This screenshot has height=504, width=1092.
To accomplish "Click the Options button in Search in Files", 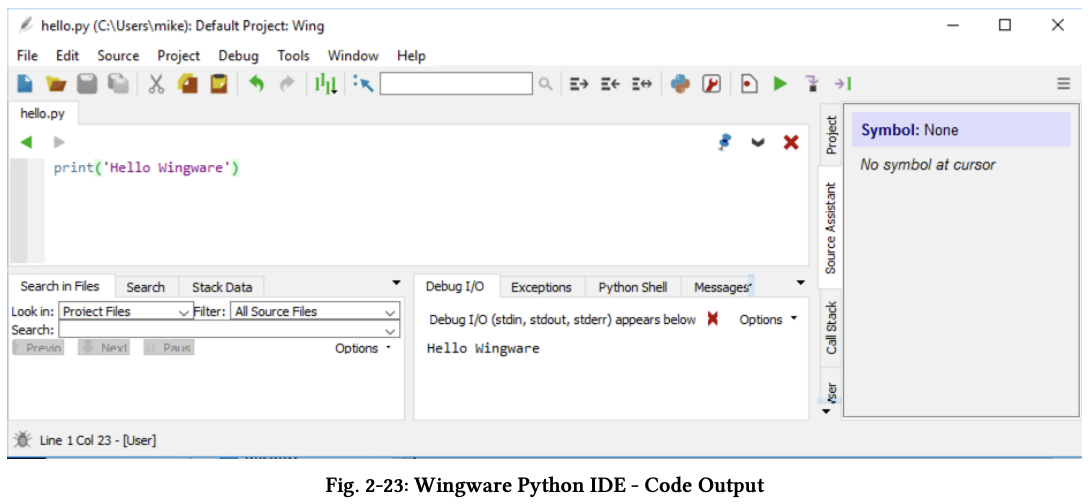I will click(362, 348).
